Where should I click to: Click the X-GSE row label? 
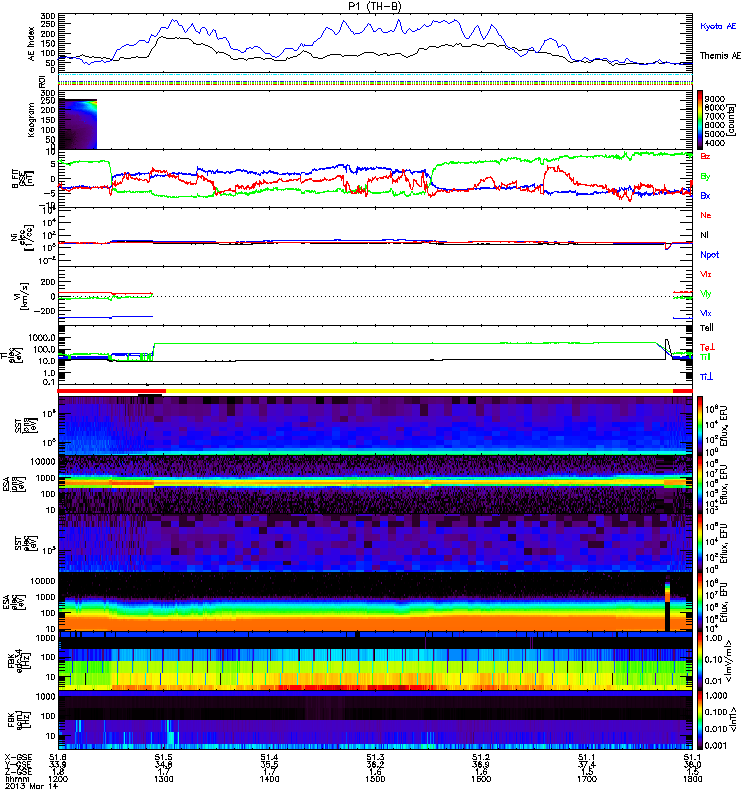pos(18,757)
